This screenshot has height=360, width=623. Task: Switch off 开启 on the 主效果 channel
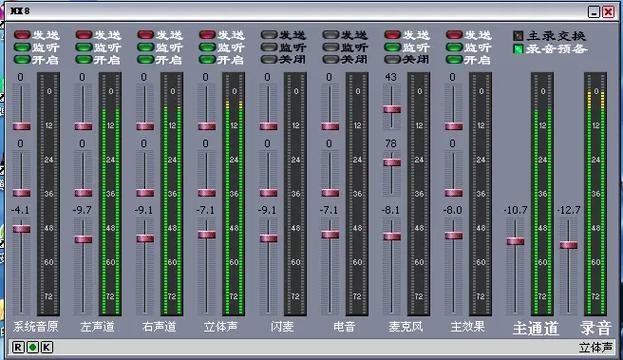[454, 60]
